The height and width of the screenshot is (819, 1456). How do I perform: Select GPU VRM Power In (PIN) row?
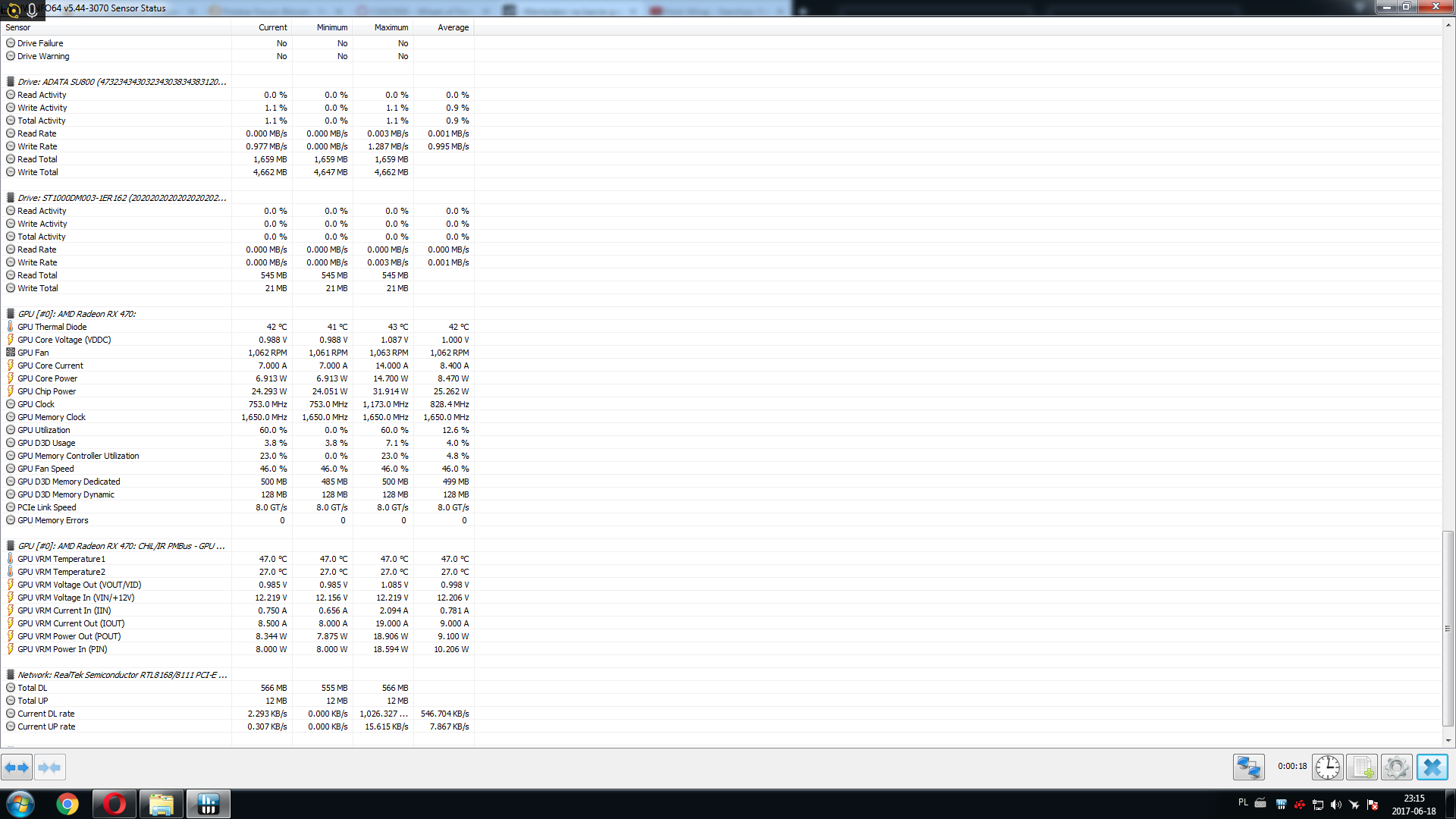click(237, 649)
